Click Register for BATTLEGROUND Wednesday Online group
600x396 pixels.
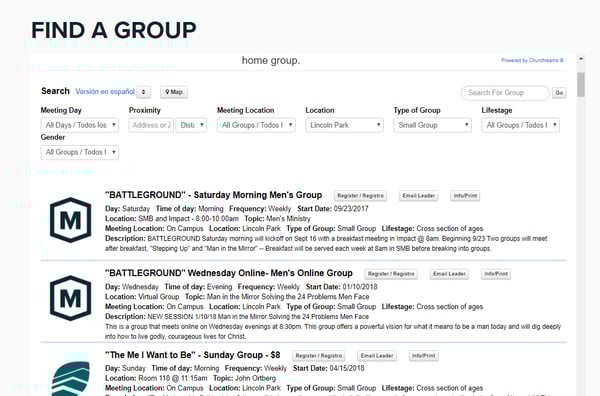pyautogui.click(x=391, y=274)
